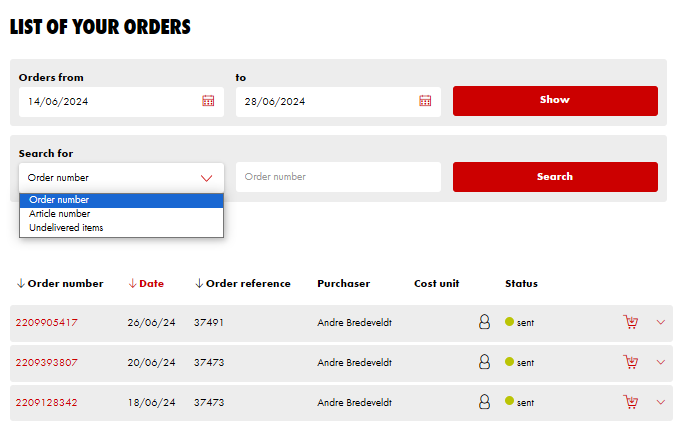Click purchaser user icon in order 2209393807 row

pyautogui.click(x=484, y=362)
